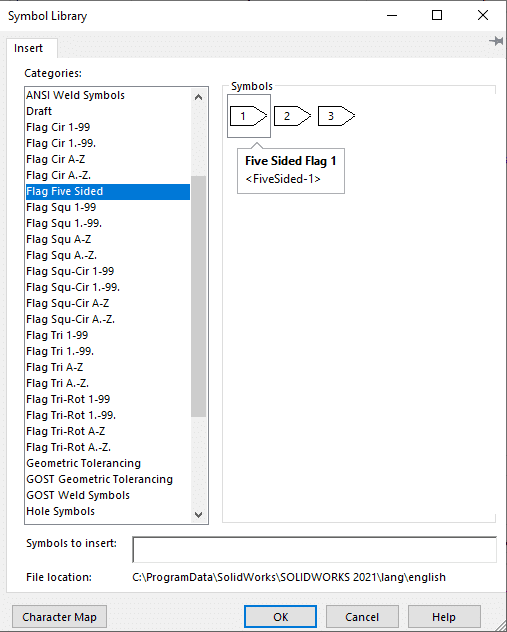The image size is (507, 632).
Task: Open the Character Map
Action: (x=60, y=617)
